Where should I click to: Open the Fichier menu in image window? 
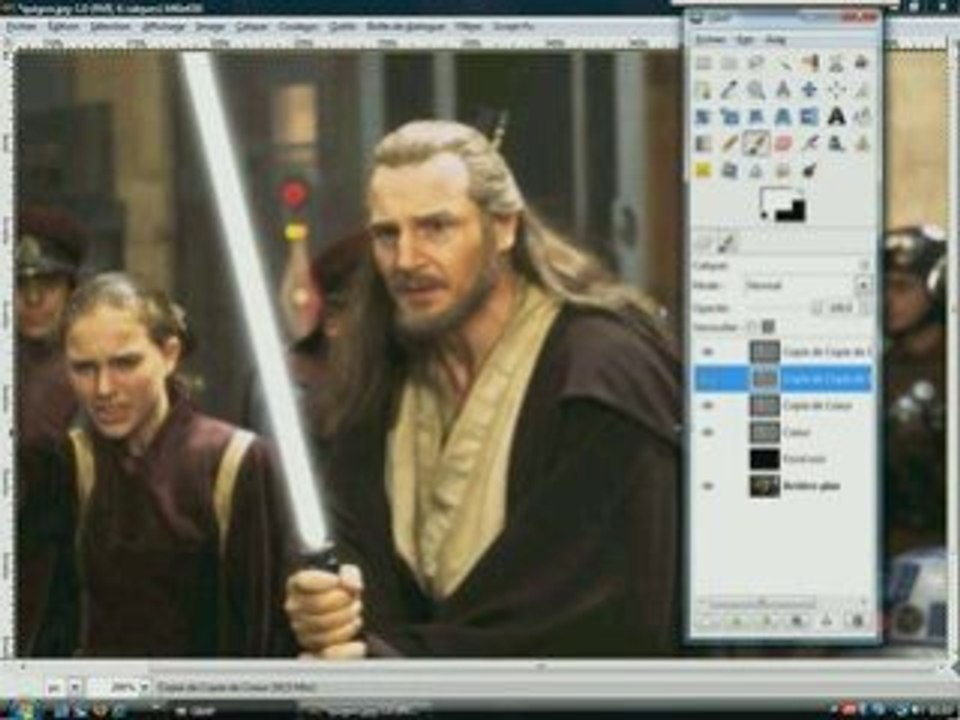(21, 27)
